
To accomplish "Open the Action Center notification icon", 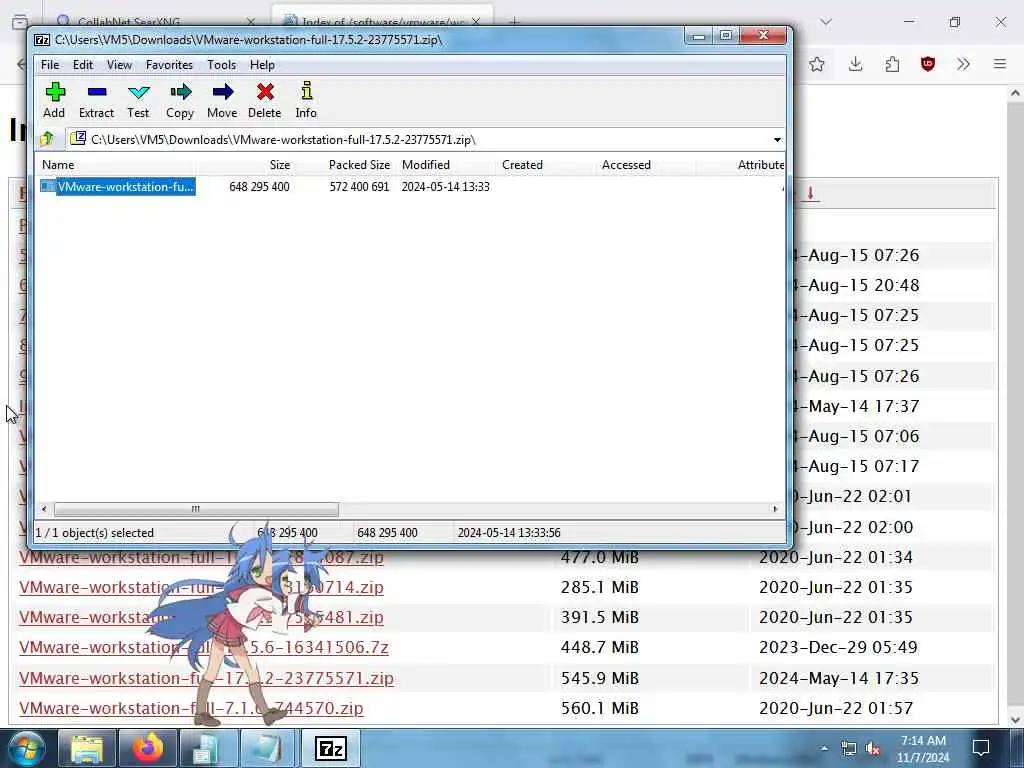I will pos(980,748).
